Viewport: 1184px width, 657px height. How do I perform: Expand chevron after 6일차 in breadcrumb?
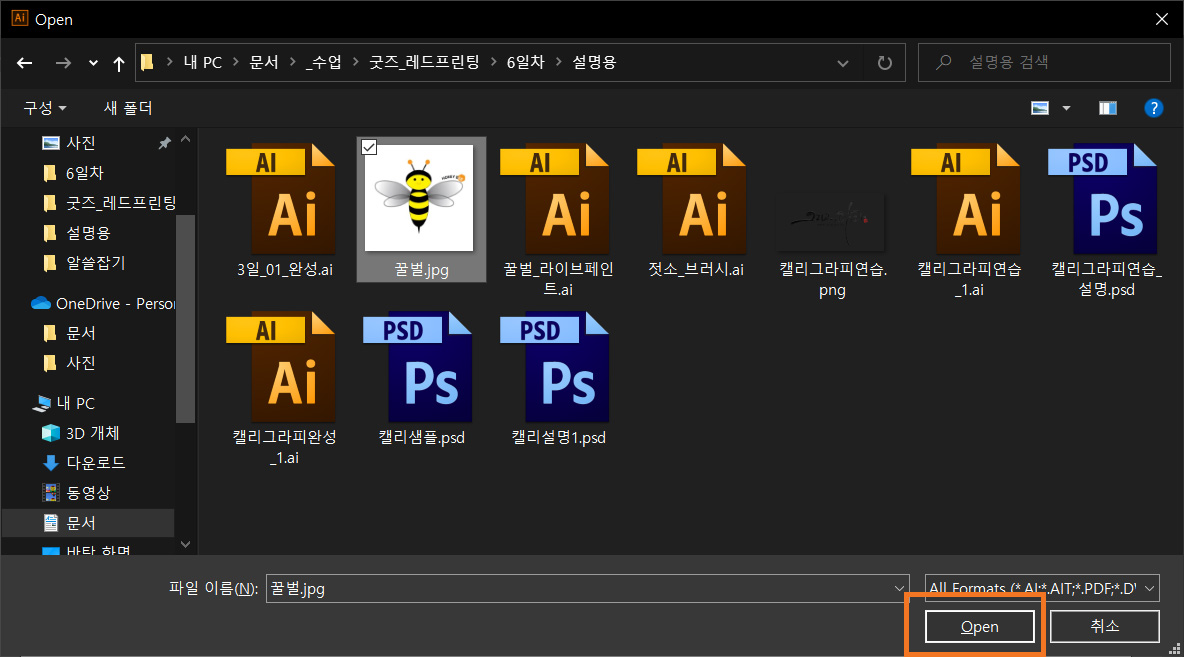click(559, 63)
